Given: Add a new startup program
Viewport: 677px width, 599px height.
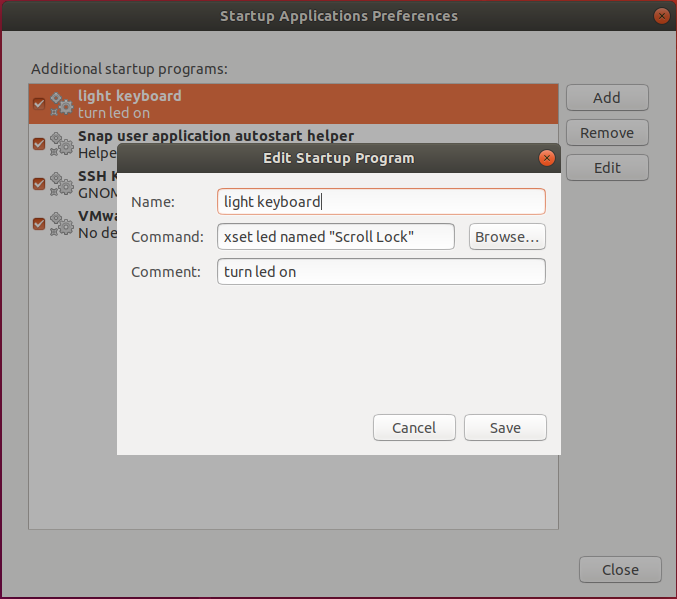Looking at the screenshot, I should coord(607,98).
